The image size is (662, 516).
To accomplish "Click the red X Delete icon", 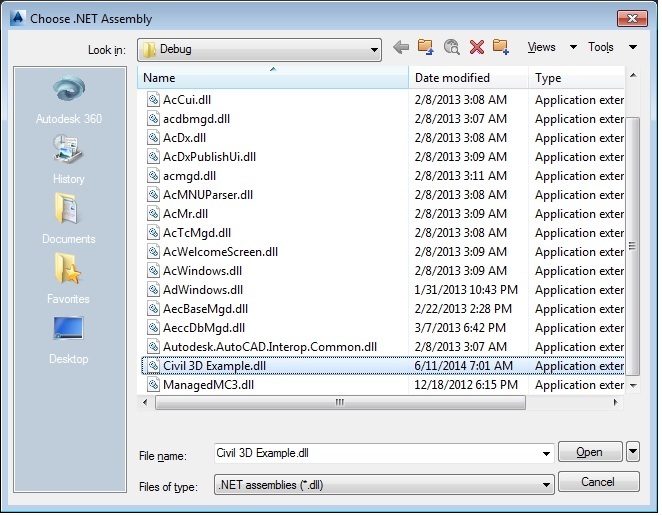I will coord(477,47).
